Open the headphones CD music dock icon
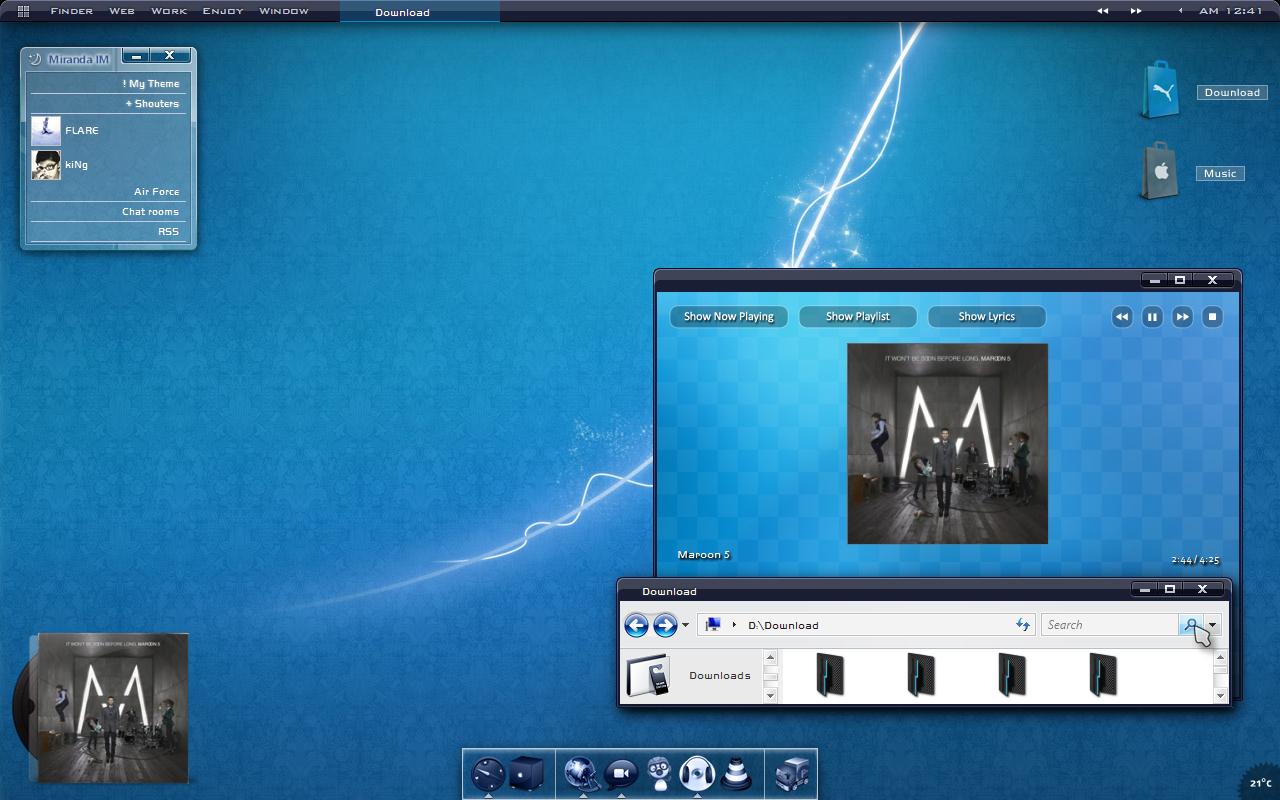The height and width of the screenshot is (800, 1280). click(x=697, y=774)
